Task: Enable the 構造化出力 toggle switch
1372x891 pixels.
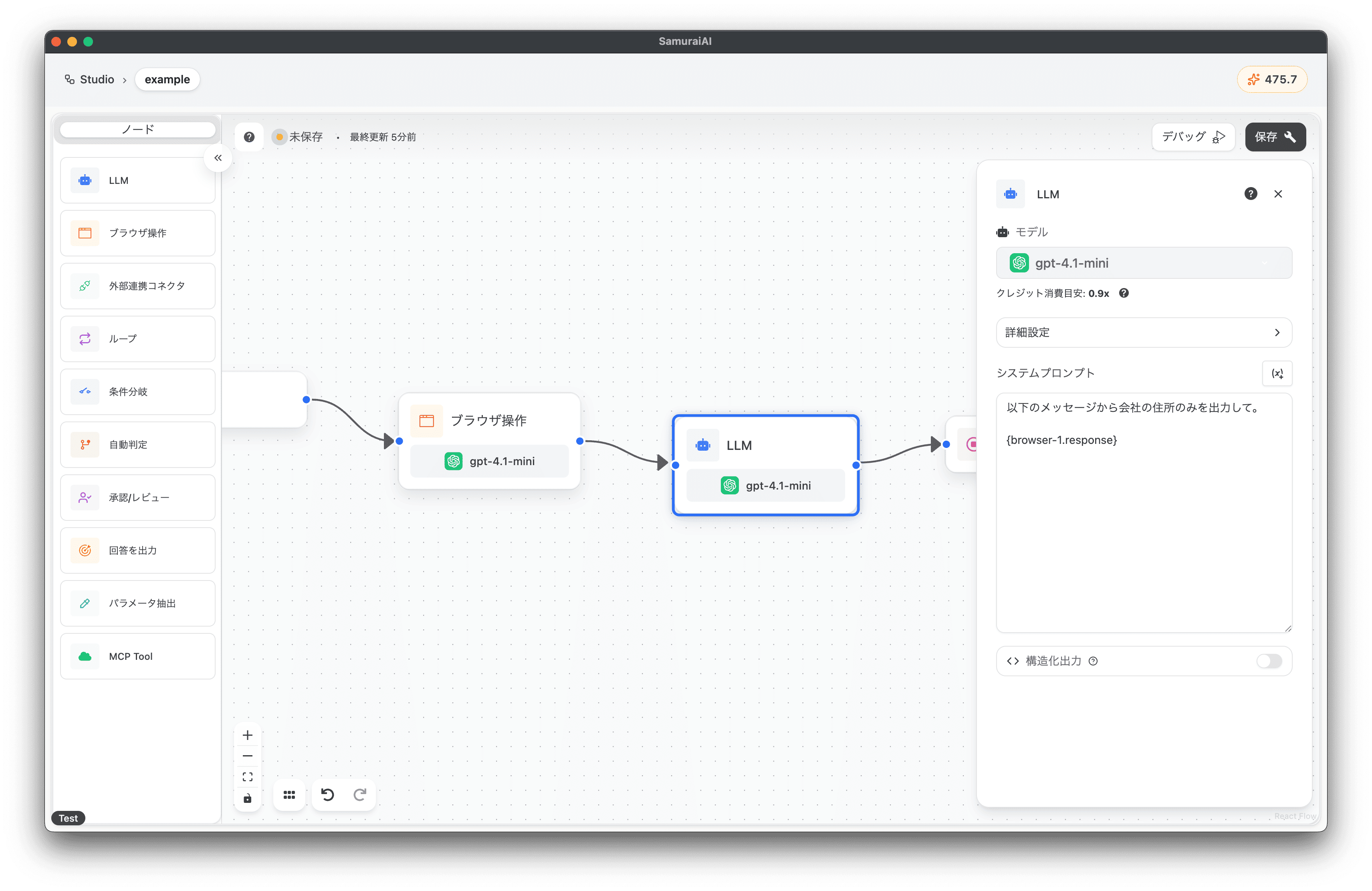Action: point(1269,661)
